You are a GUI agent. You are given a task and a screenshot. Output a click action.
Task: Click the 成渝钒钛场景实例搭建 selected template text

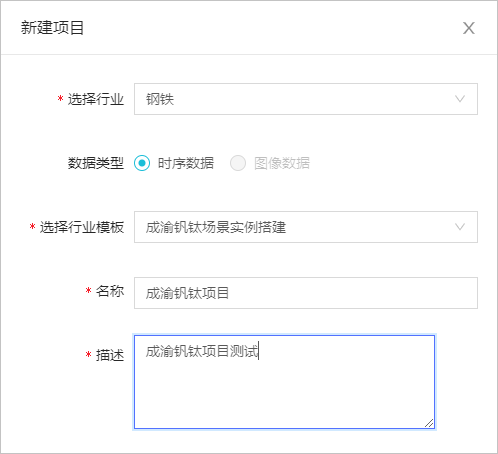tap(216, 227)
